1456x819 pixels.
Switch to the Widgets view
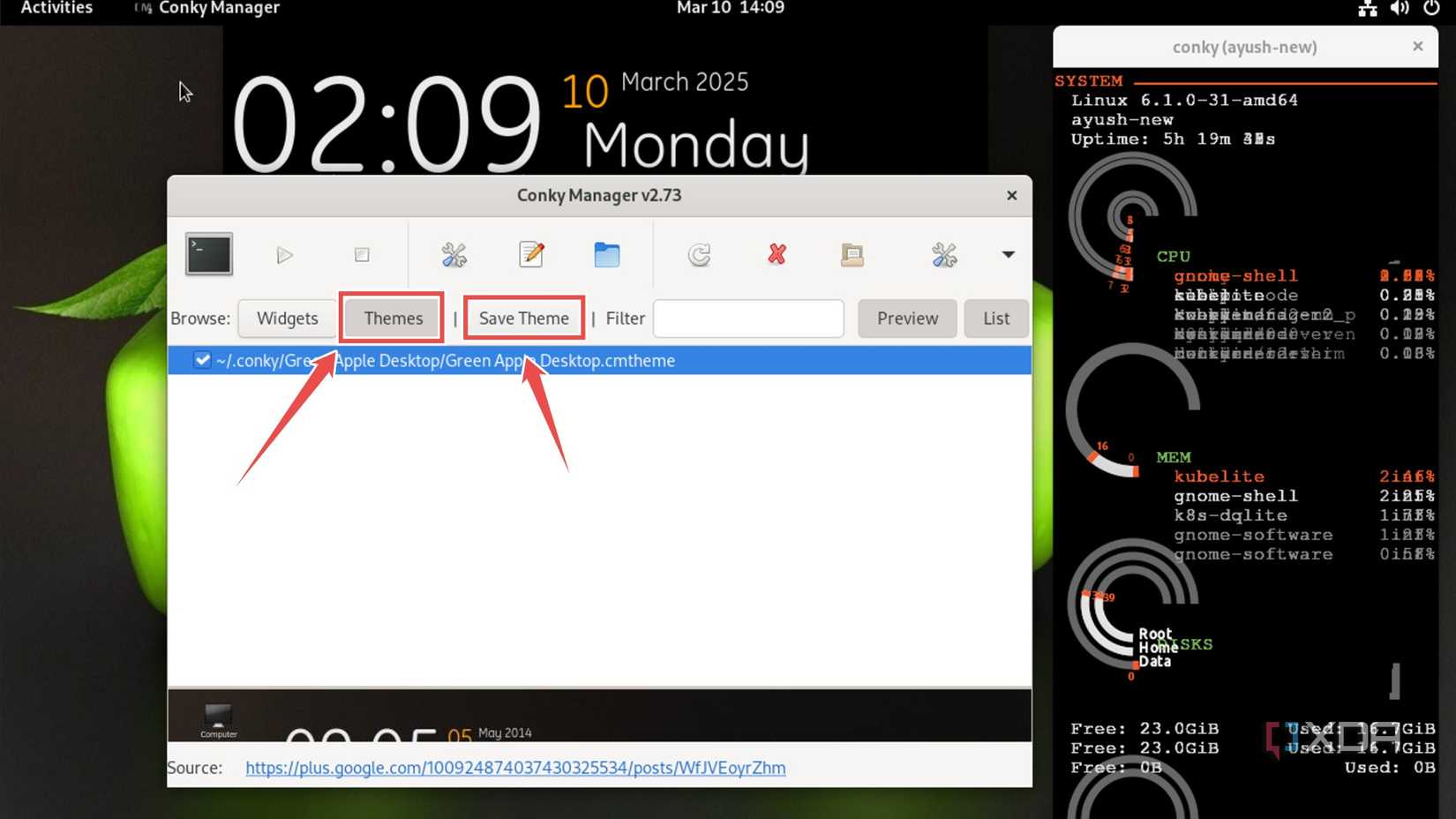point(287,319)
